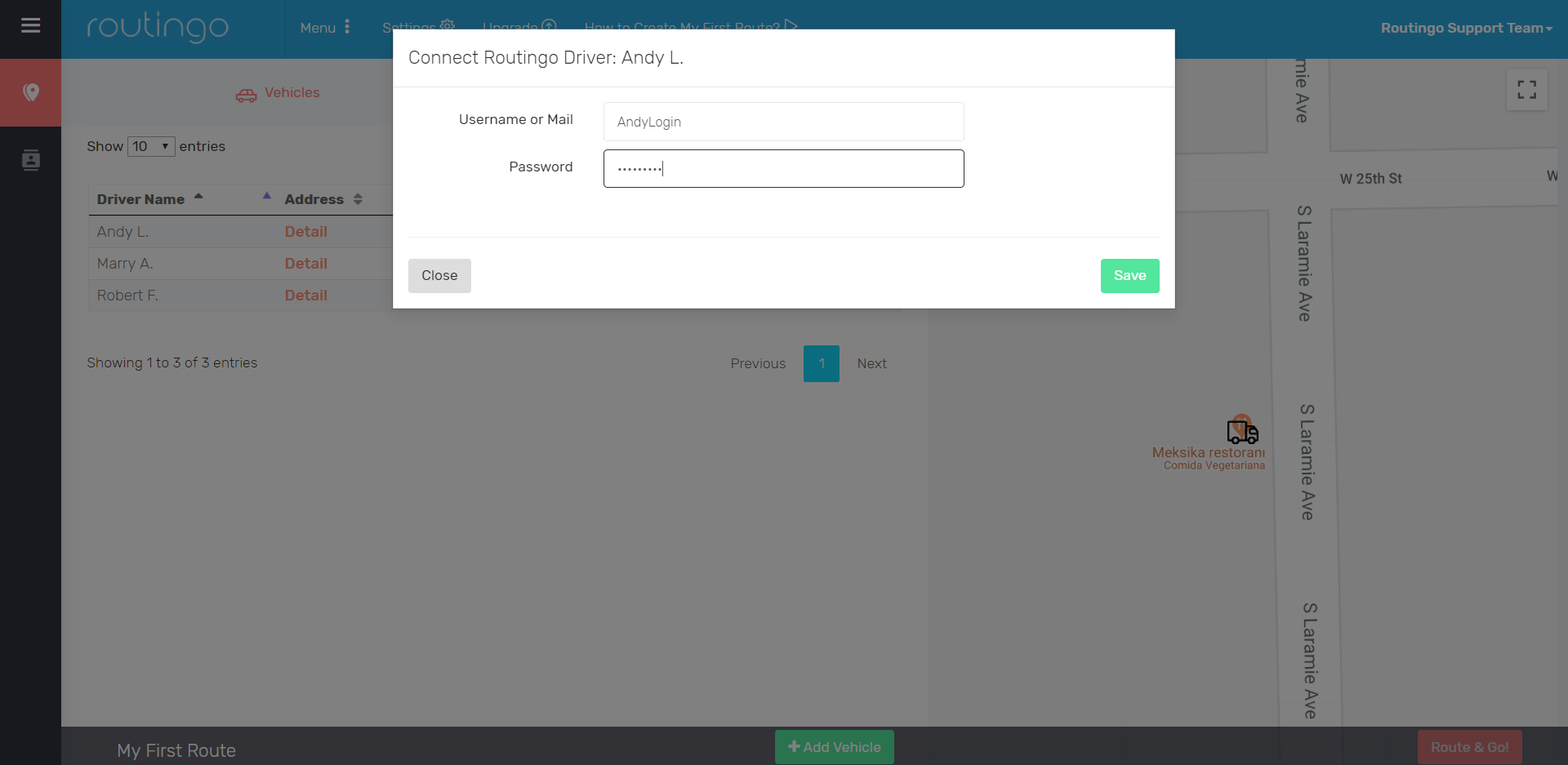Viewport: 1568px width, 765px height.
Task: Select the map pin sidebar icon
Action: (x=31, y=92)
